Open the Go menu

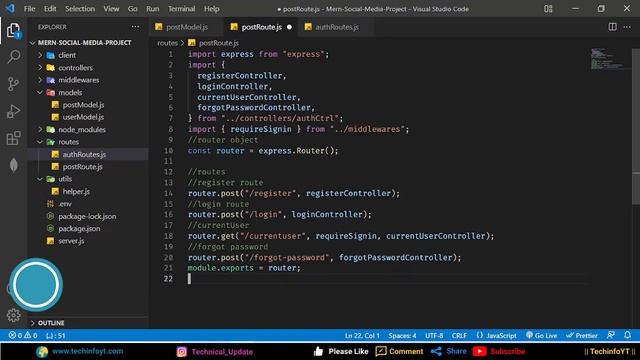coord(133,9)
